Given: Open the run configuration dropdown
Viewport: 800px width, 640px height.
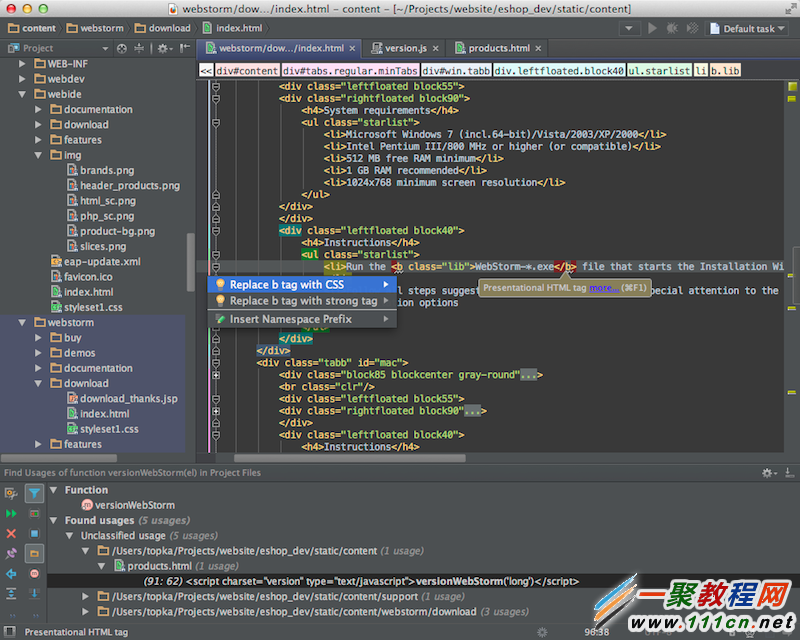Looking at the screenshot, I should coord(629,29).
